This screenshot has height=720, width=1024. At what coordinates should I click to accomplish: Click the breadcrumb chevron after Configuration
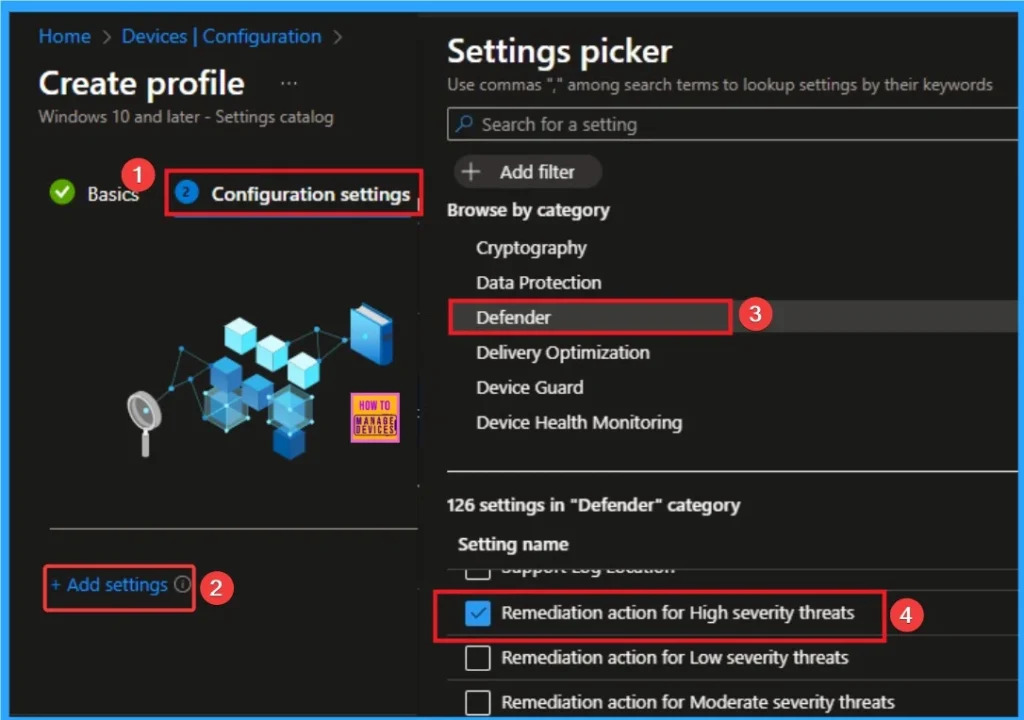point(339,36)
